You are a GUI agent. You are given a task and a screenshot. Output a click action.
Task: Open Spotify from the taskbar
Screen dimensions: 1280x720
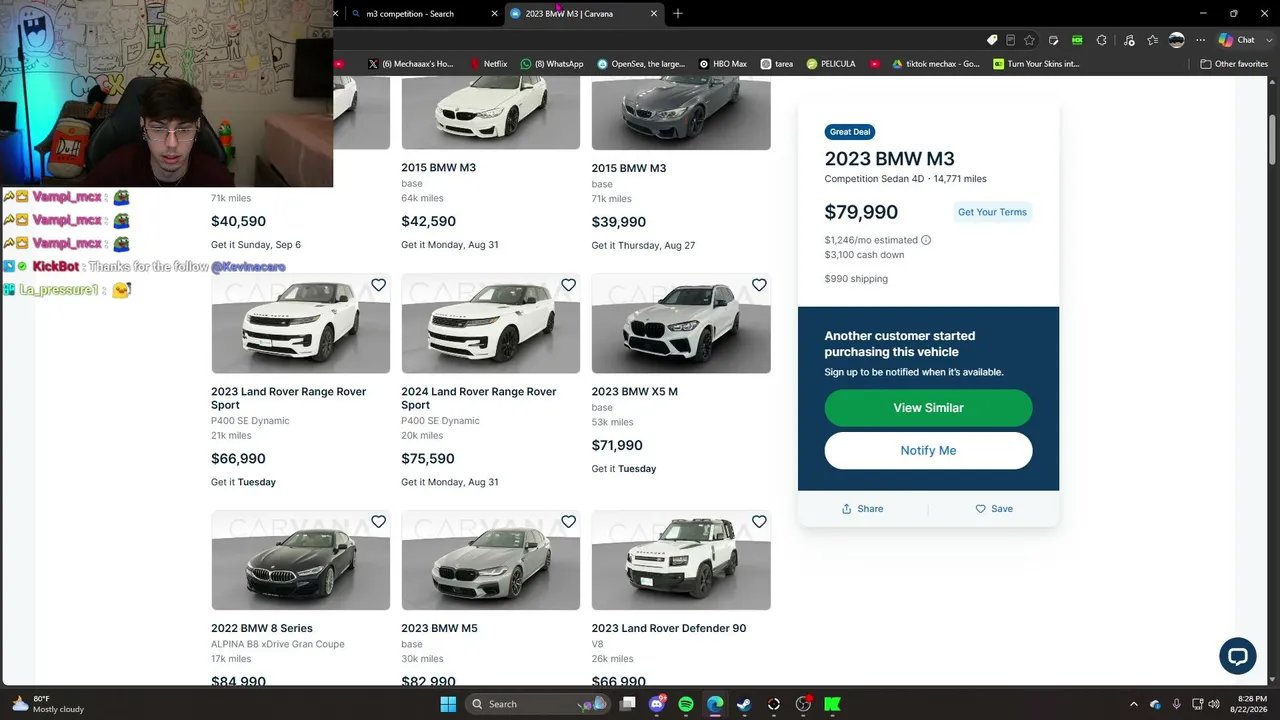point(686,704)
